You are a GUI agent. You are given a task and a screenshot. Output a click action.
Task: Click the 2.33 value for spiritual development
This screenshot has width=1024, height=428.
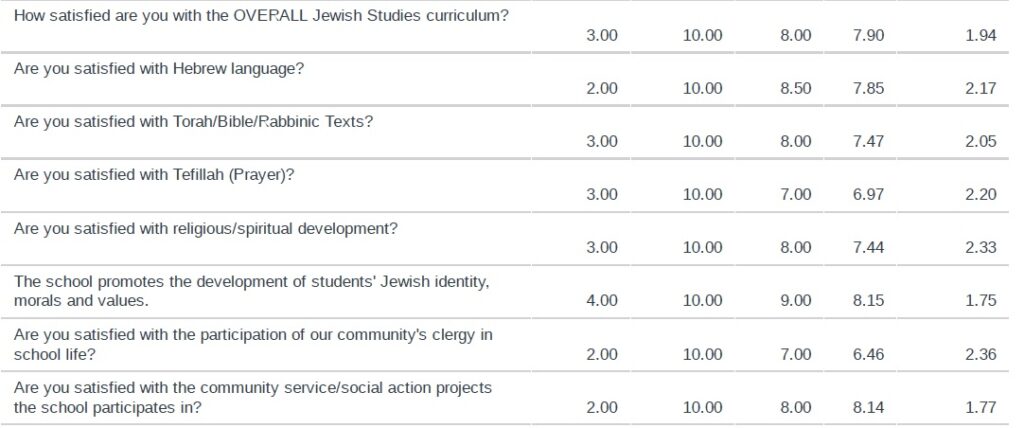point(981,247)
